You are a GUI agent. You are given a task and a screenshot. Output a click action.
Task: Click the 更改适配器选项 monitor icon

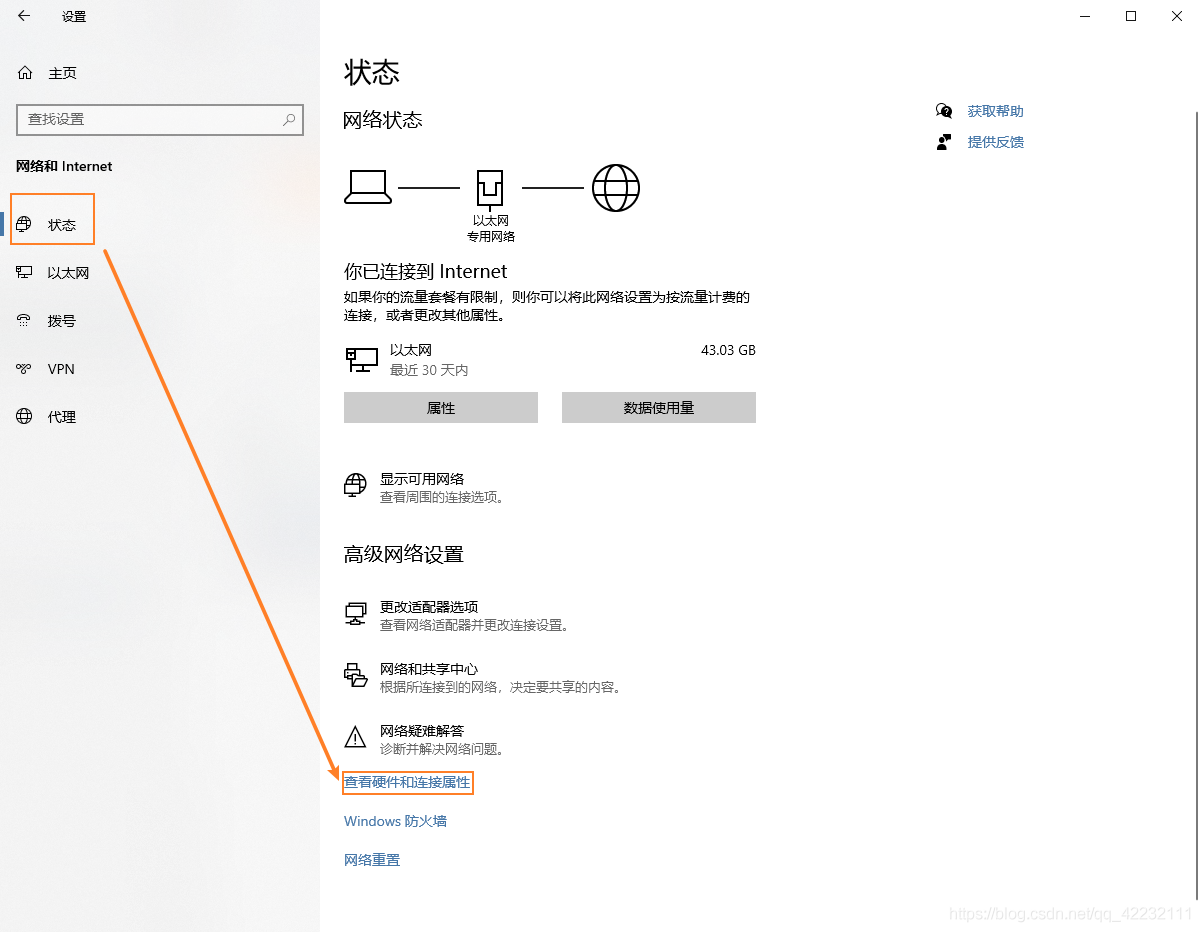click(x=355, y=614)
